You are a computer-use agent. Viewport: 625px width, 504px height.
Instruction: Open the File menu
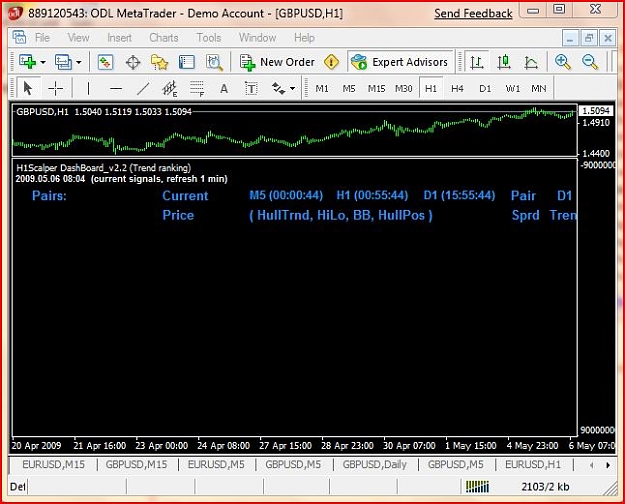[42, 38]
